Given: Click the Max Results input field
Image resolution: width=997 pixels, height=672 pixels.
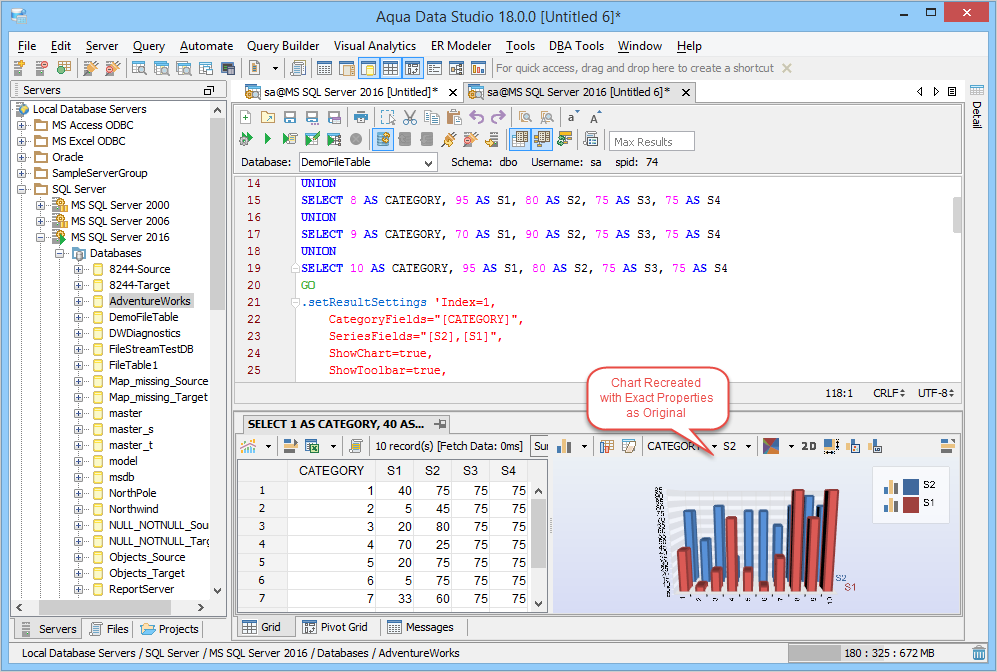Looking at the screenshot, I should 651,142.
